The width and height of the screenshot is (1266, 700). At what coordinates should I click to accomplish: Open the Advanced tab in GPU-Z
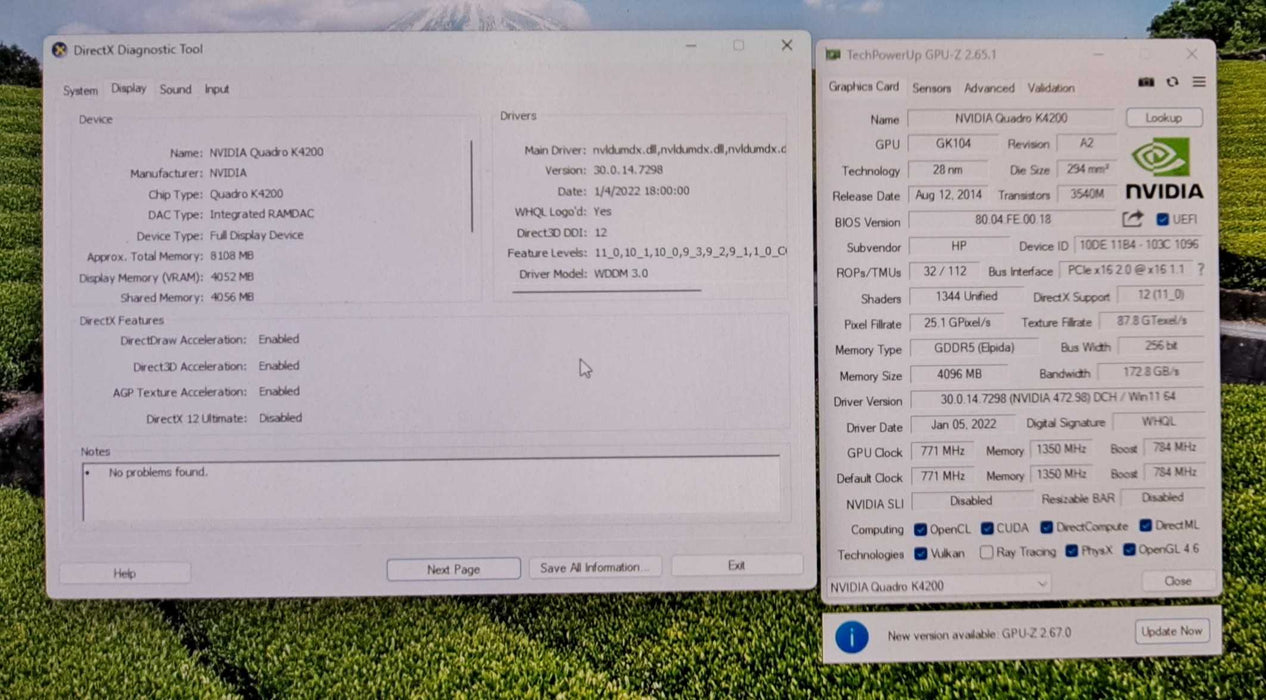tap(989, 88)
